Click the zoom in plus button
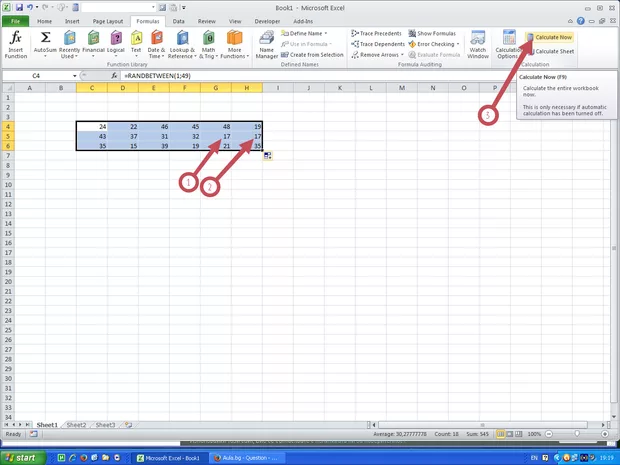The width and height of the screenshot is (620, 465). pos(605,434)
